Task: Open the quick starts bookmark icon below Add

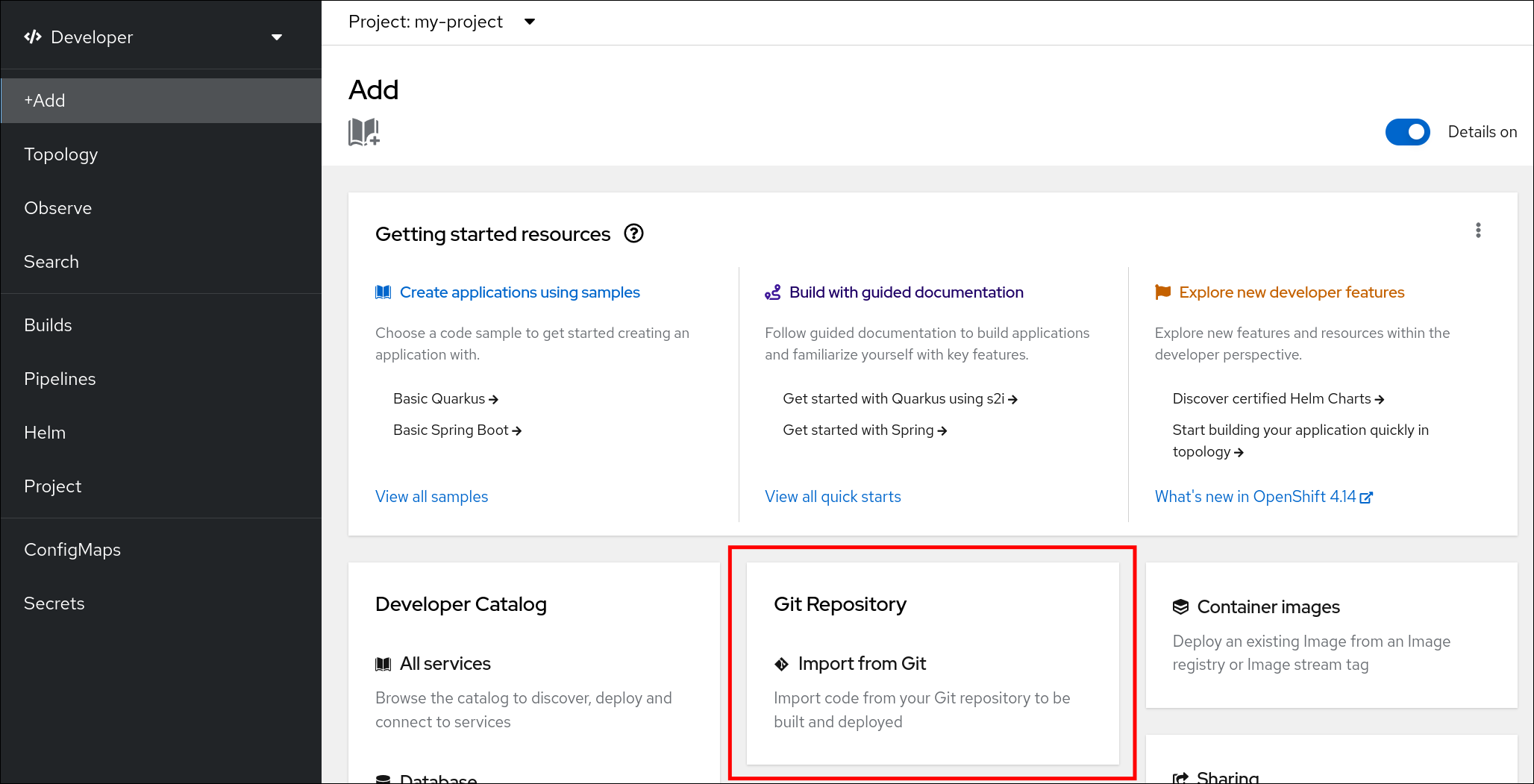Action: pyautogui.click(x=363, y=133)
